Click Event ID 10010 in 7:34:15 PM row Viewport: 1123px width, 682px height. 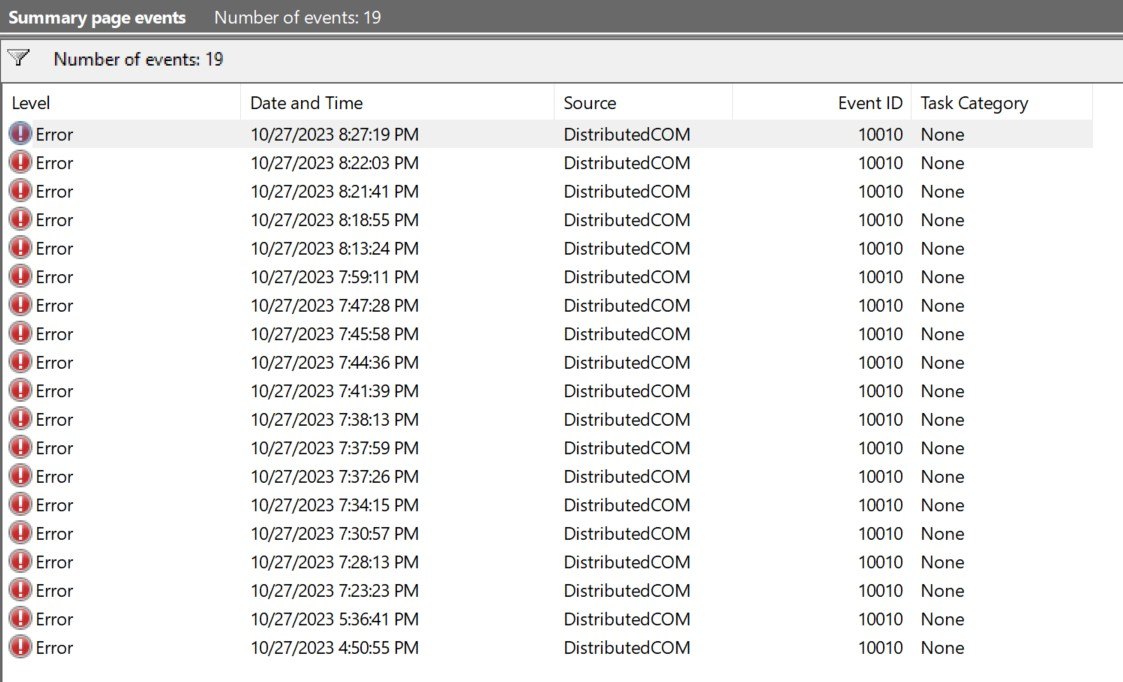881,505
